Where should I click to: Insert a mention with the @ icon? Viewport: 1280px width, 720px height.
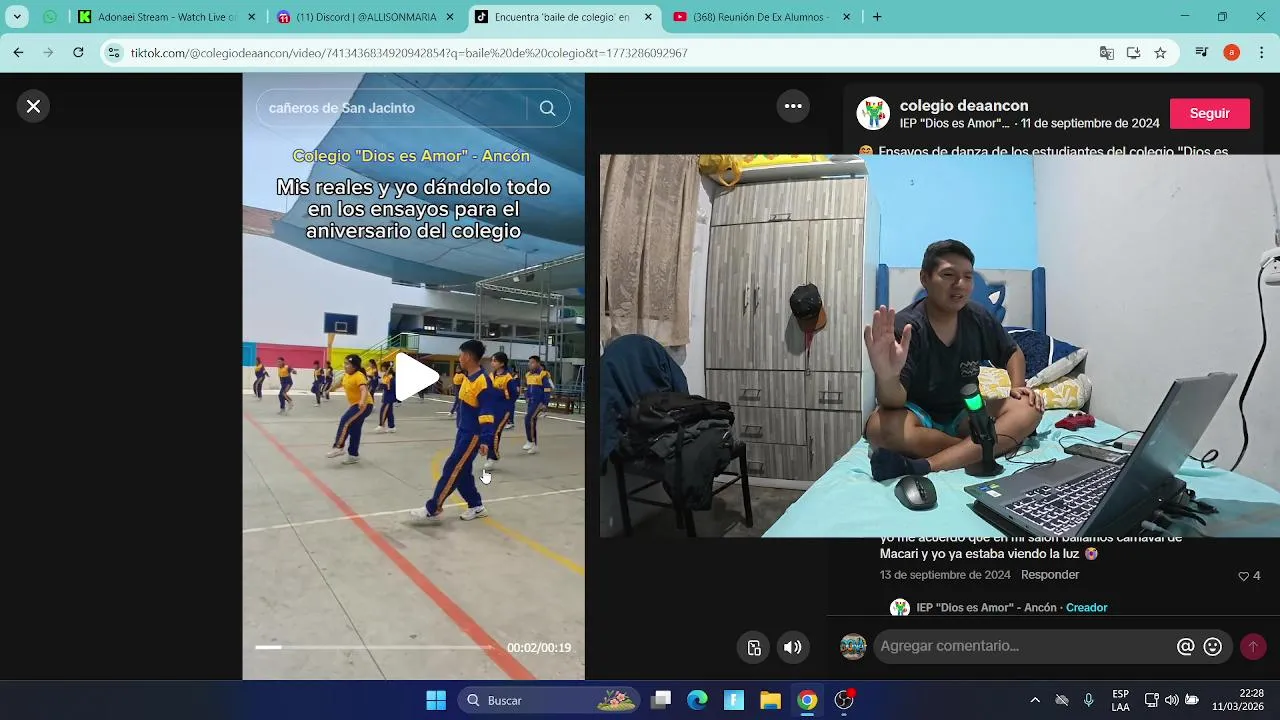click(1186, 647)
